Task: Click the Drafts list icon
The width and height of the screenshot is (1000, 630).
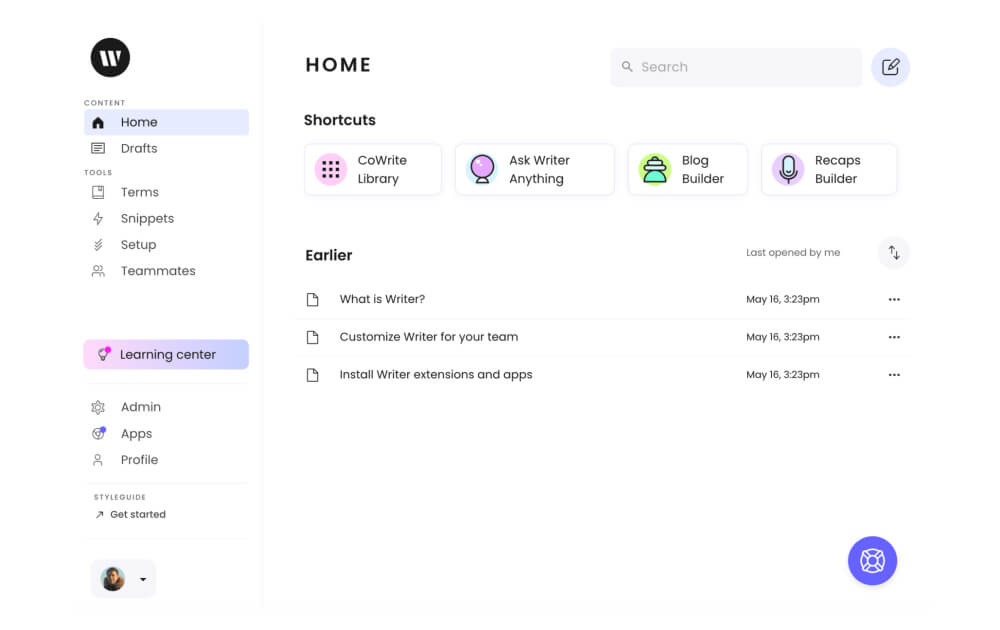Action: tap(98, 149)
